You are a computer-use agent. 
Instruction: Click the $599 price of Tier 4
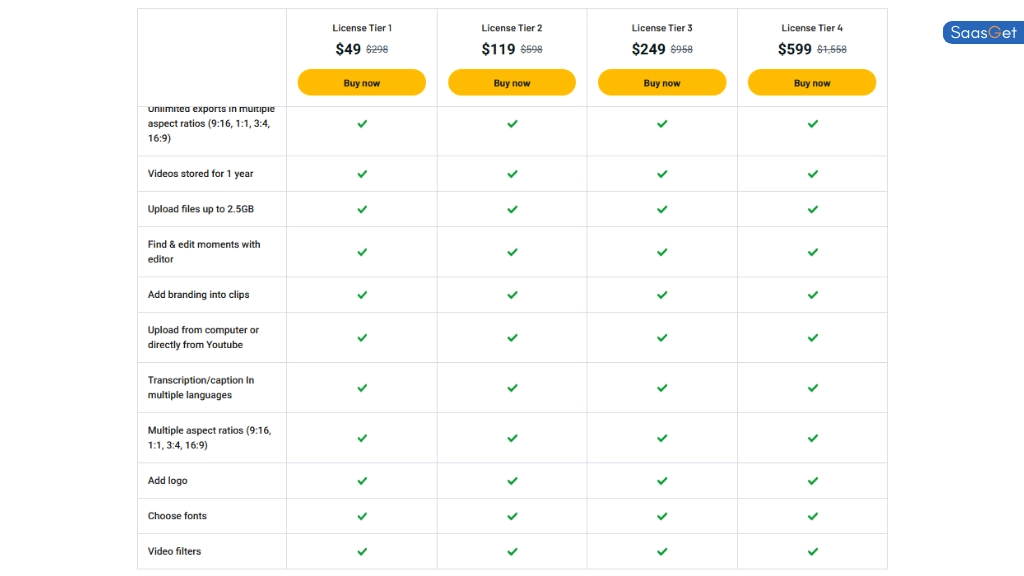point(795,49)
